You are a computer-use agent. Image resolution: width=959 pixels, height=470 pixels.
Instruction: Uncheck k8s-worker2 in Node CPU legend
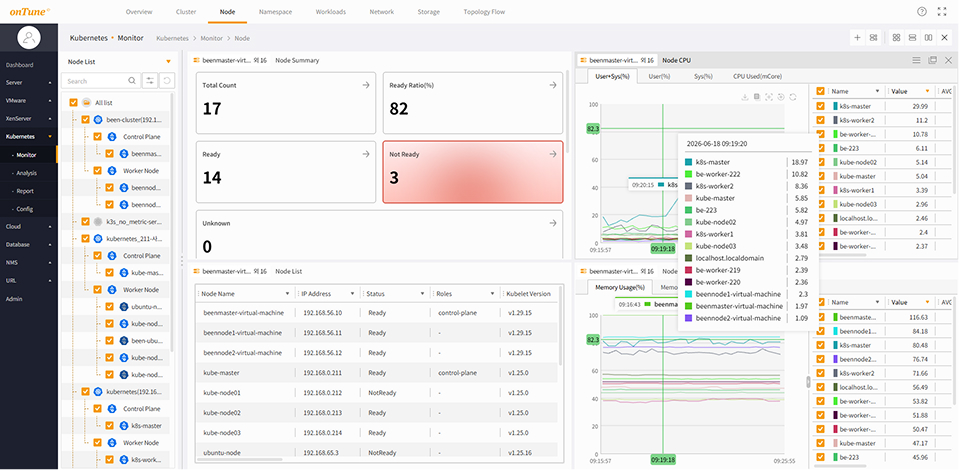tap(821, 120)
